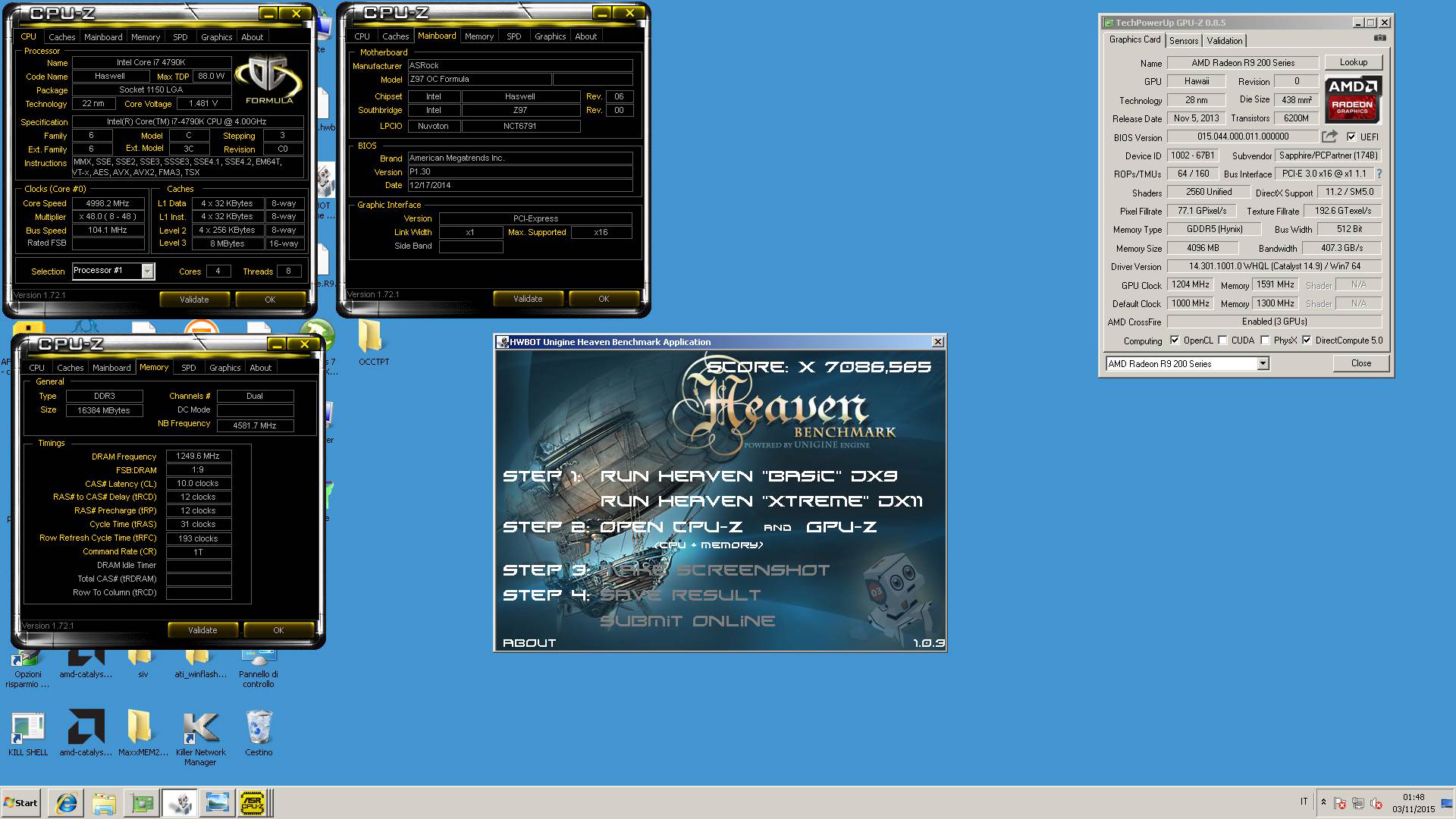The width and height of the screenshot is (1456, 819).
Task: Open the OCCTPT folder on desktop
Action: (373, 341)
